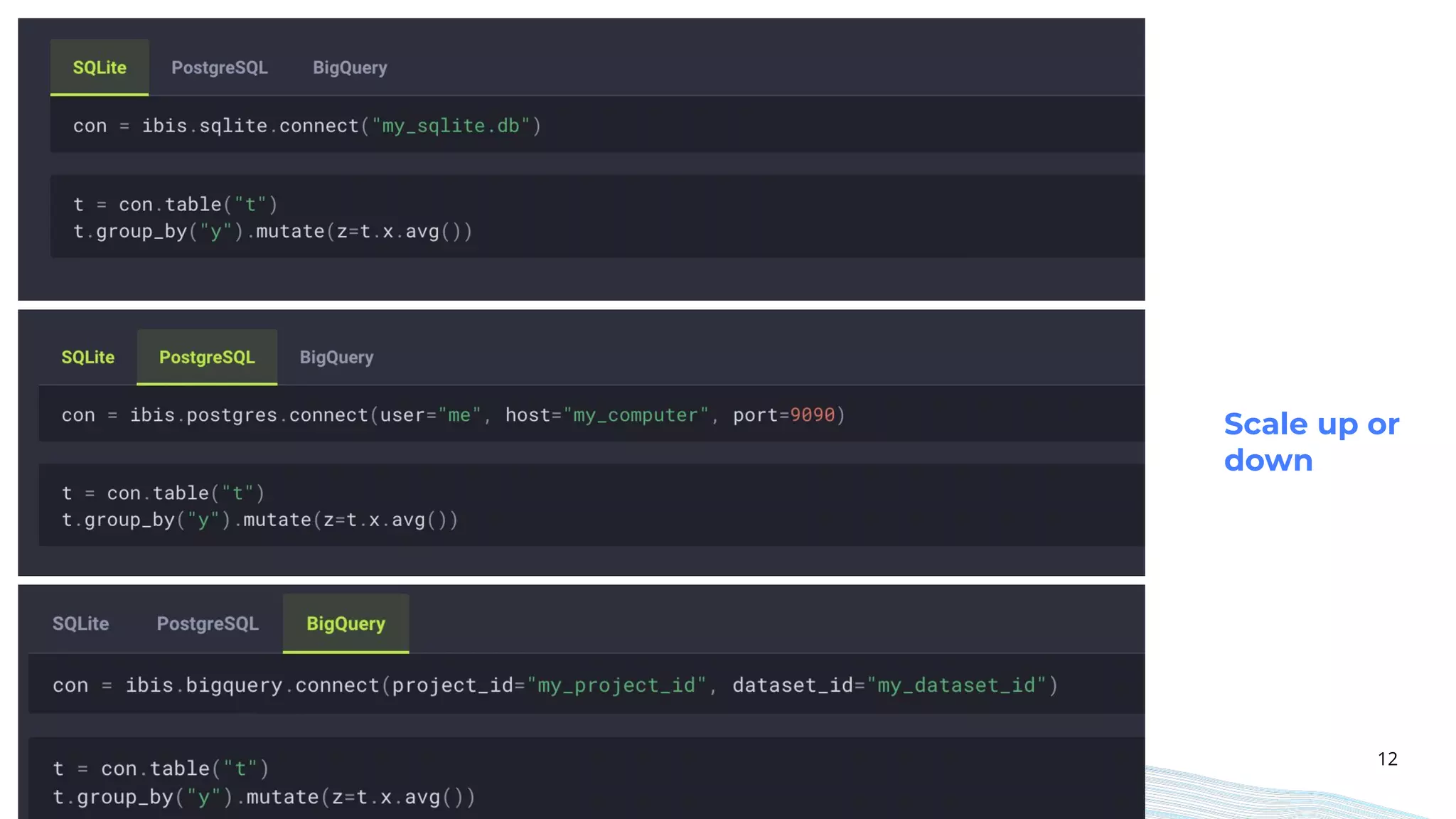
Task: Click the "Scale up or down" heading
Action: coord(1310,442)
